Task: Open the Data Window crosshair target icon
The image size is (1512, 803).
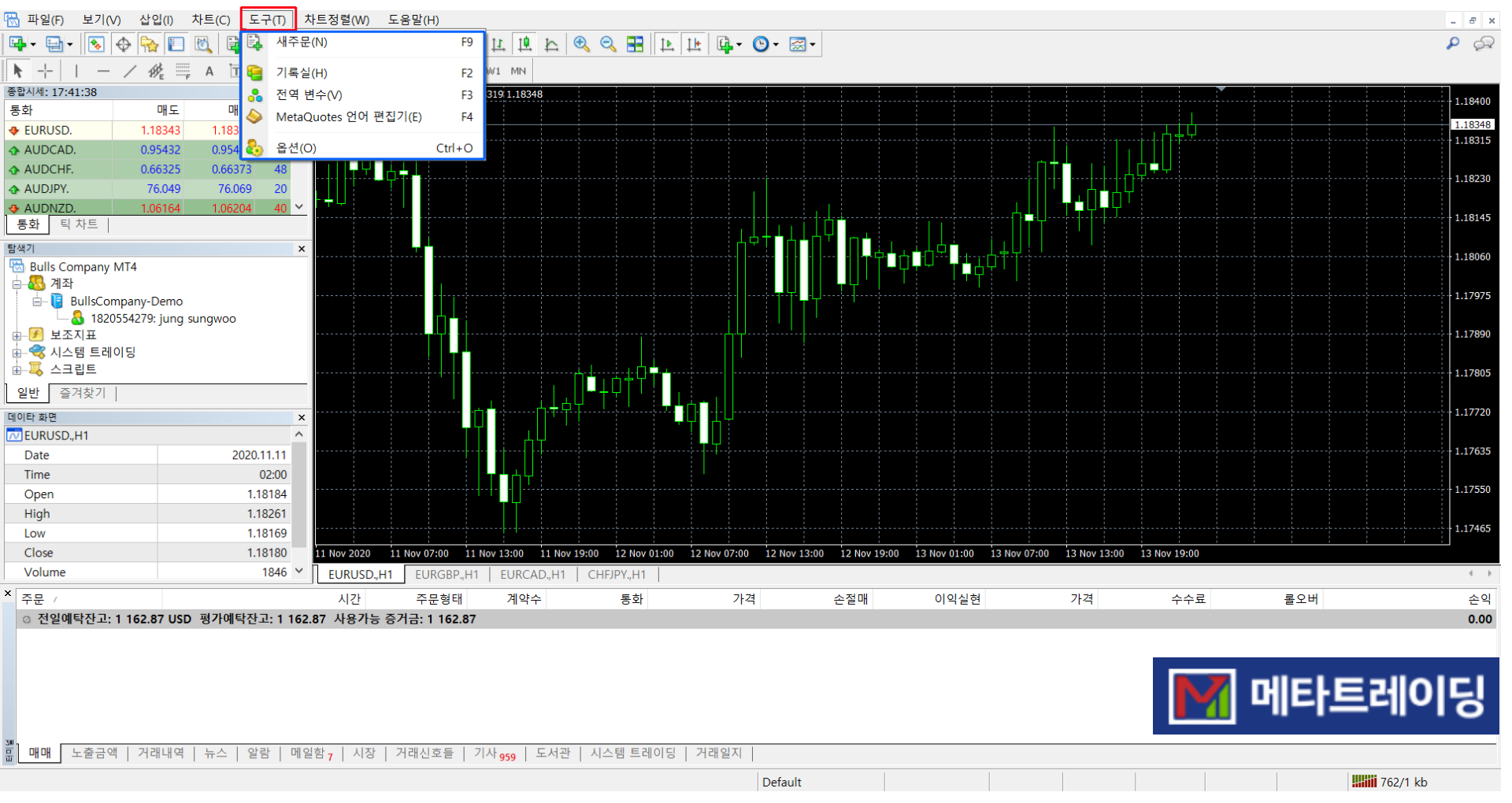Action: pyautogui.click(x=123, y=44)
